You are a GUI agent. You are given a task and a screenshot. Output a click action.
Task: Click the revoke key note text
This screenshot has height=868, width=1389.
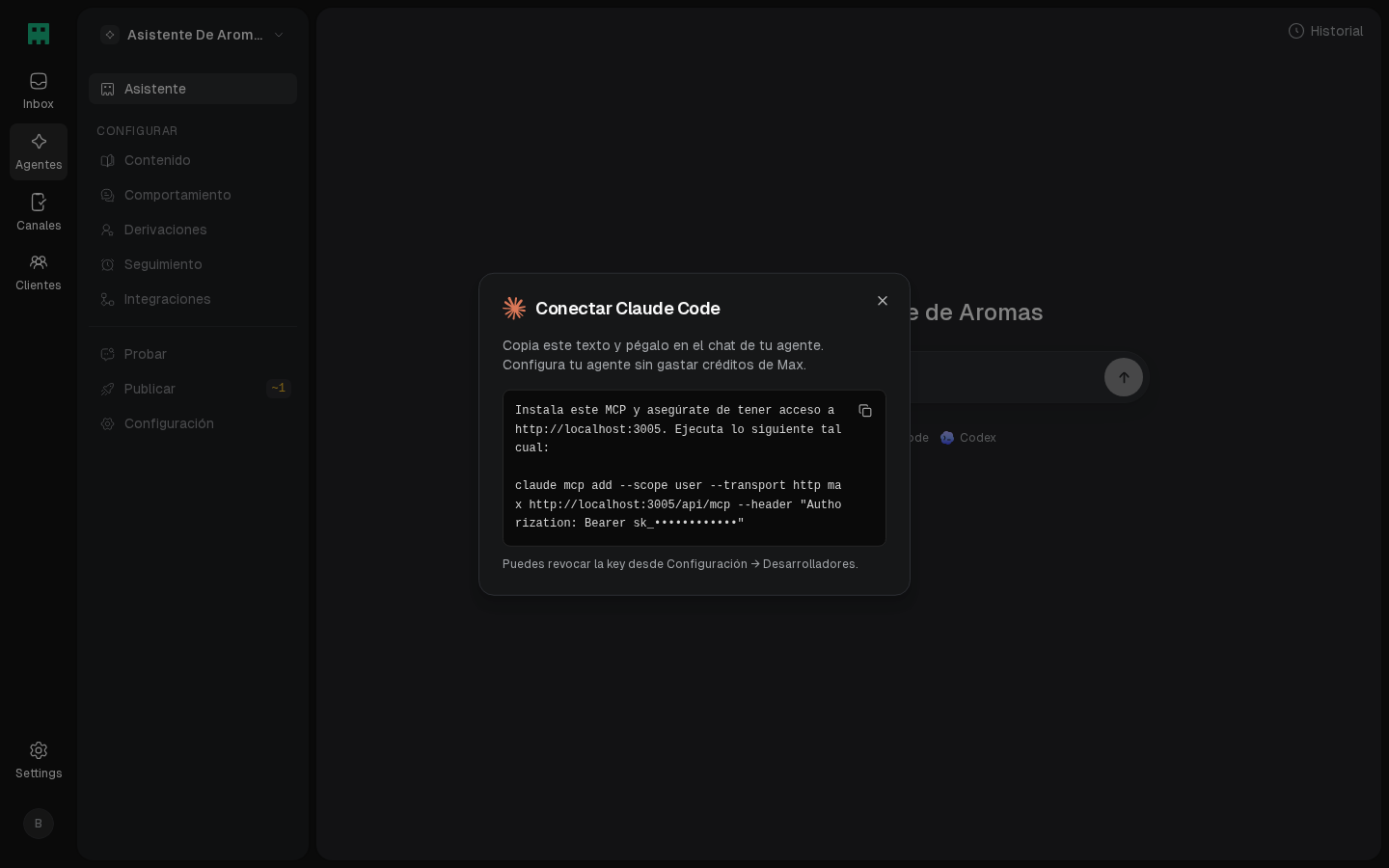[x=680, y=564]
